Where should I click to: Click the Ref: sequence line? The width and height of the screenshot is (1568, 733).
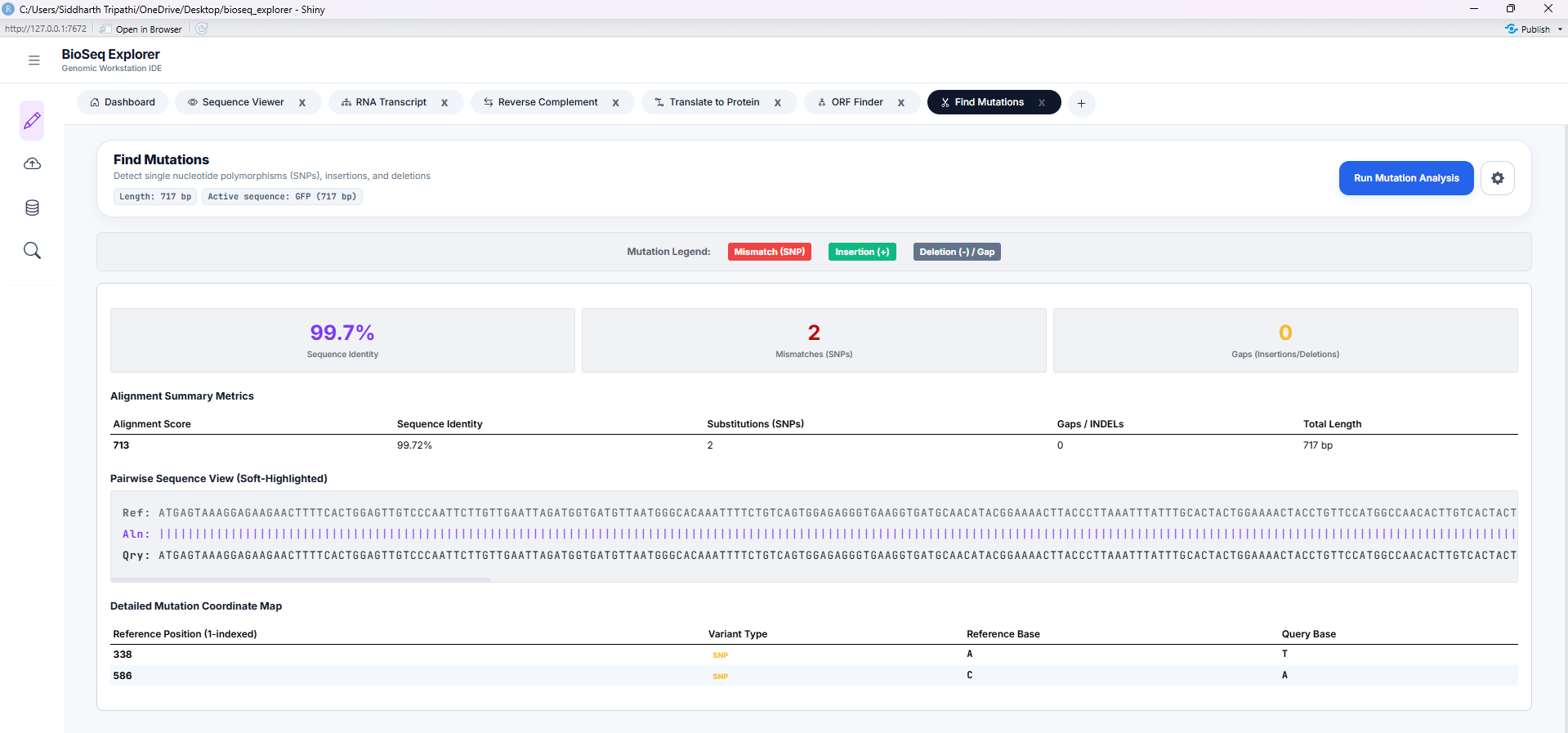[820, 513]
